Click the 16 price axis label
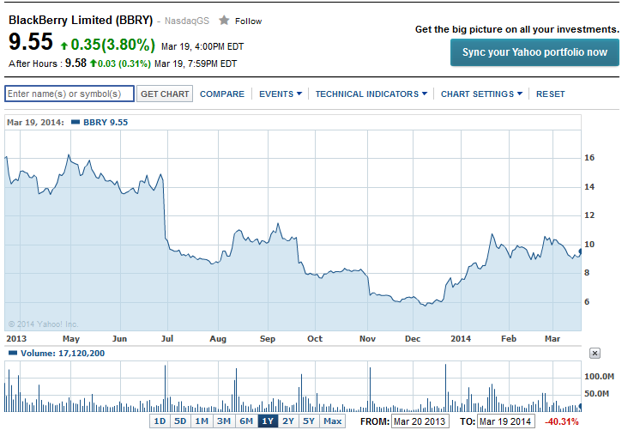 [589, 157]
